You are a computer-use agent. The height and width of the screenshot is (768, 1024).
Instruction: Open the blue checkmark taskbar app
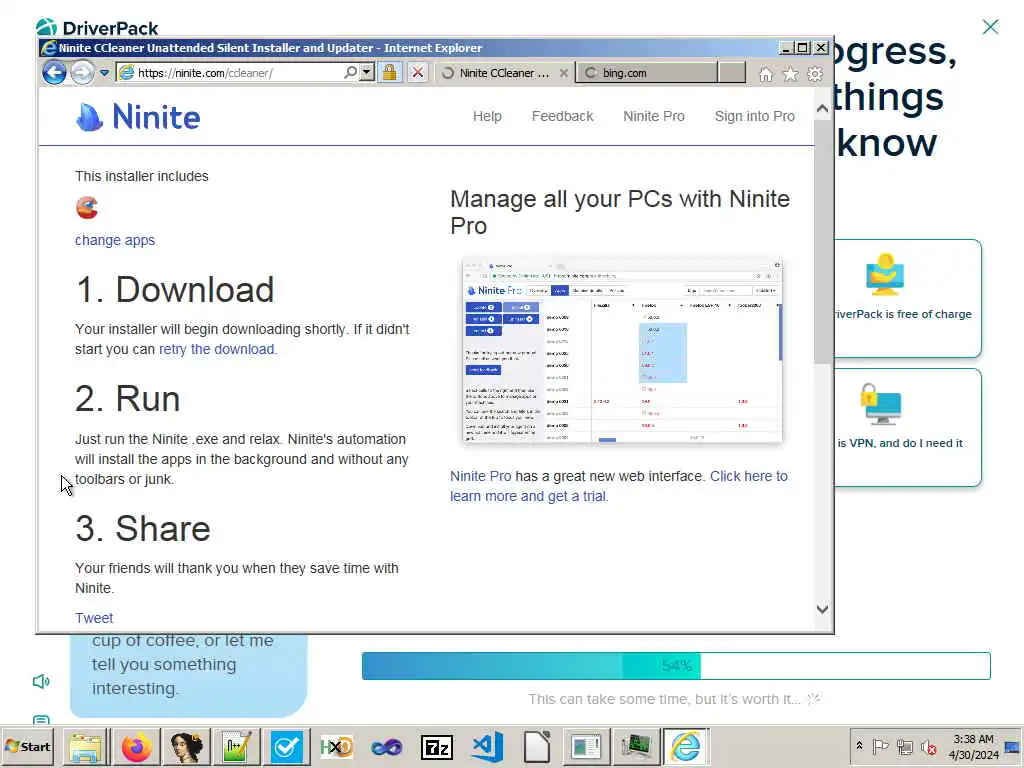(x=286, y=746)
